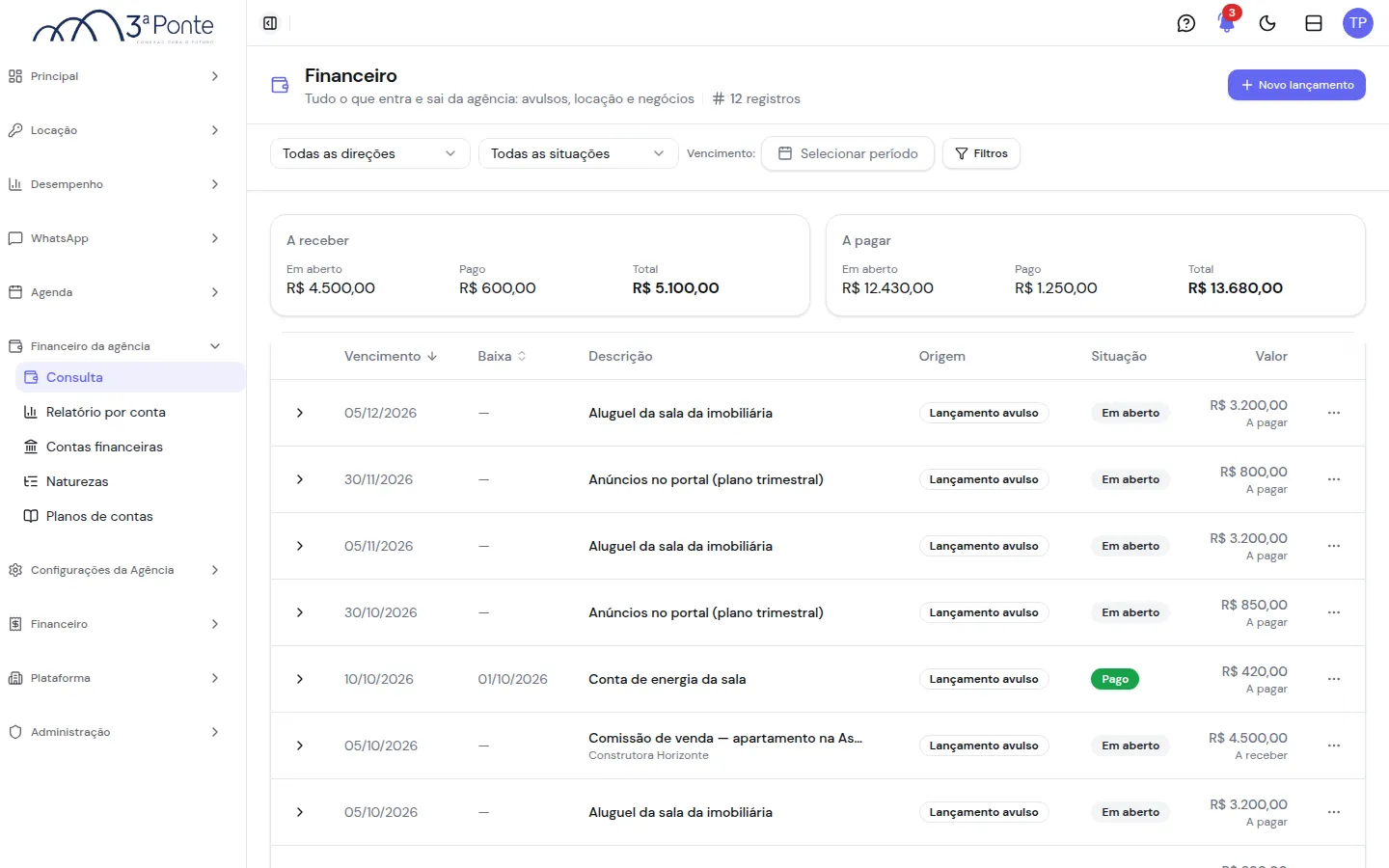Open actions menu for Conta de energia row

pyautogui.click(x=1334, y=679)
